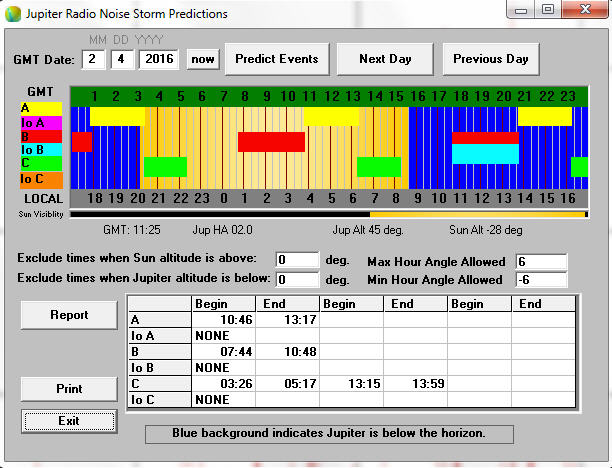Click the month input field
612x468 pixels.
coord(93,59)
